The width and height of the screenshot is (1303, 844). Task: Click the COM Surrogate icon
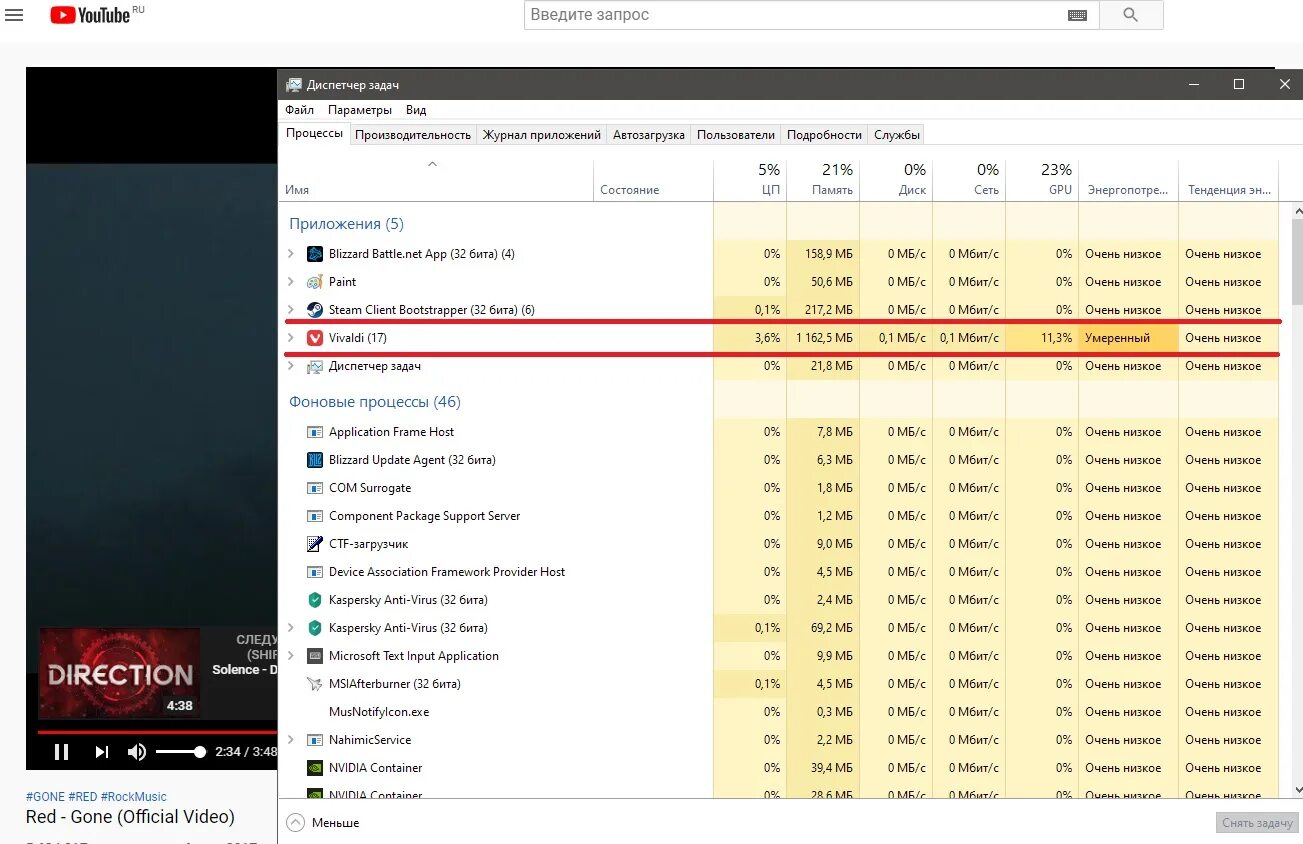coord(315,488)
